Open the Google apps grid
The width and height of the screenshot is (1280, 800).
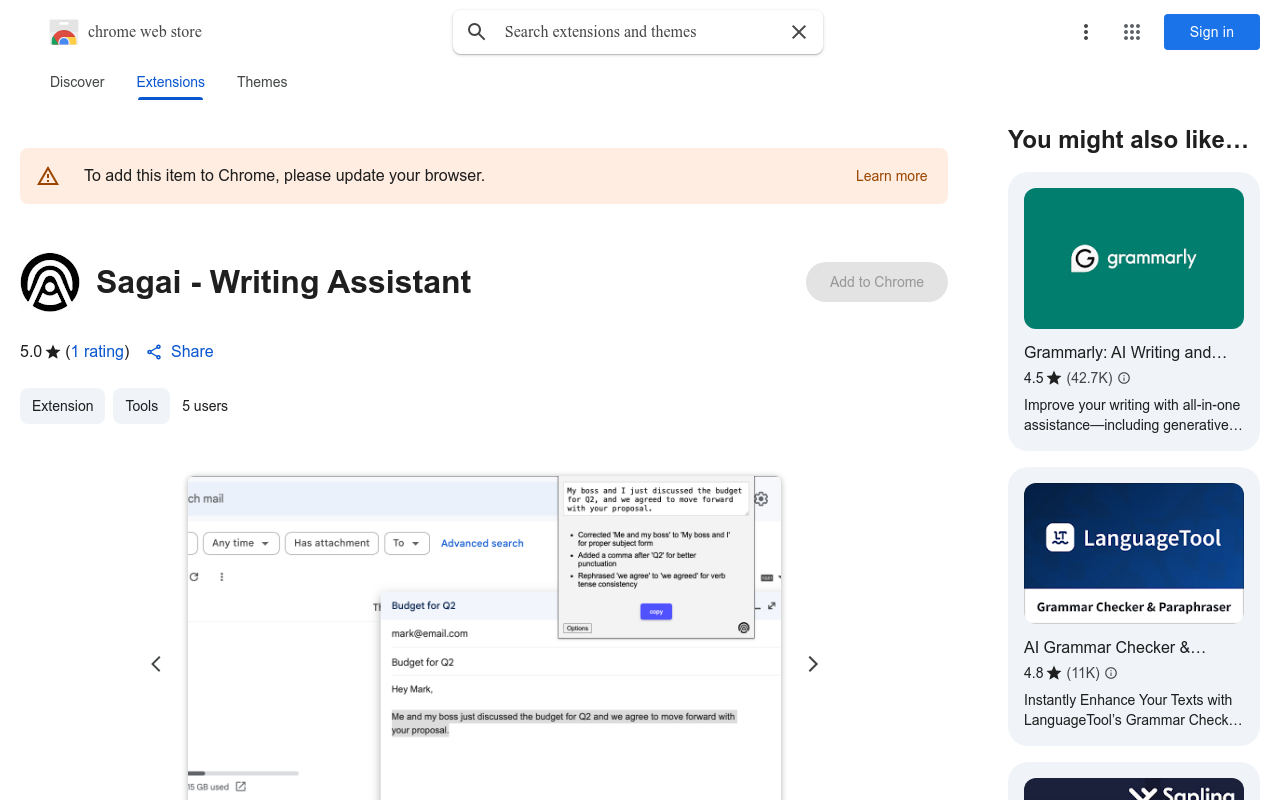click(x=1132, y=32)
